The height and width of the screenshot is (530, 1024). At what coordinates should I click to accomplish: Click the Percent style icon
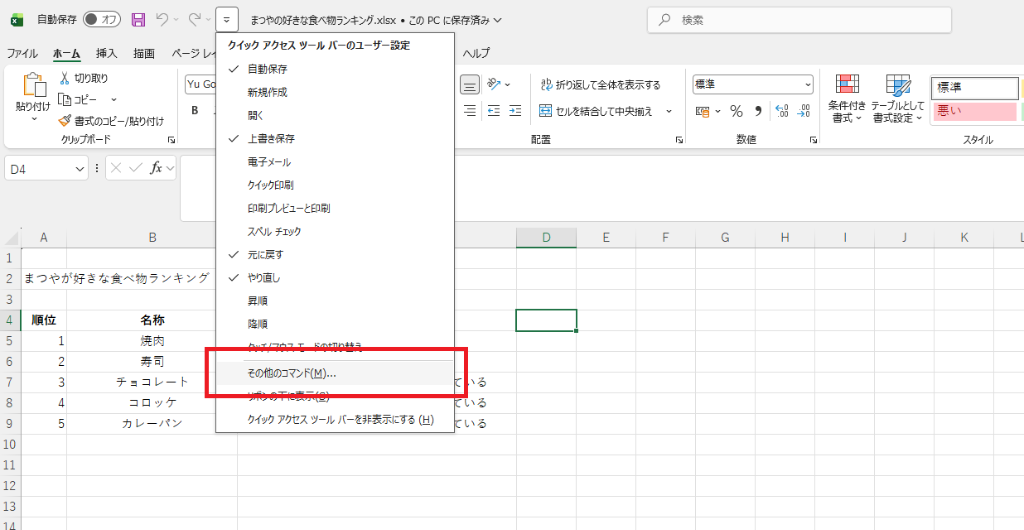coord(736,111)
